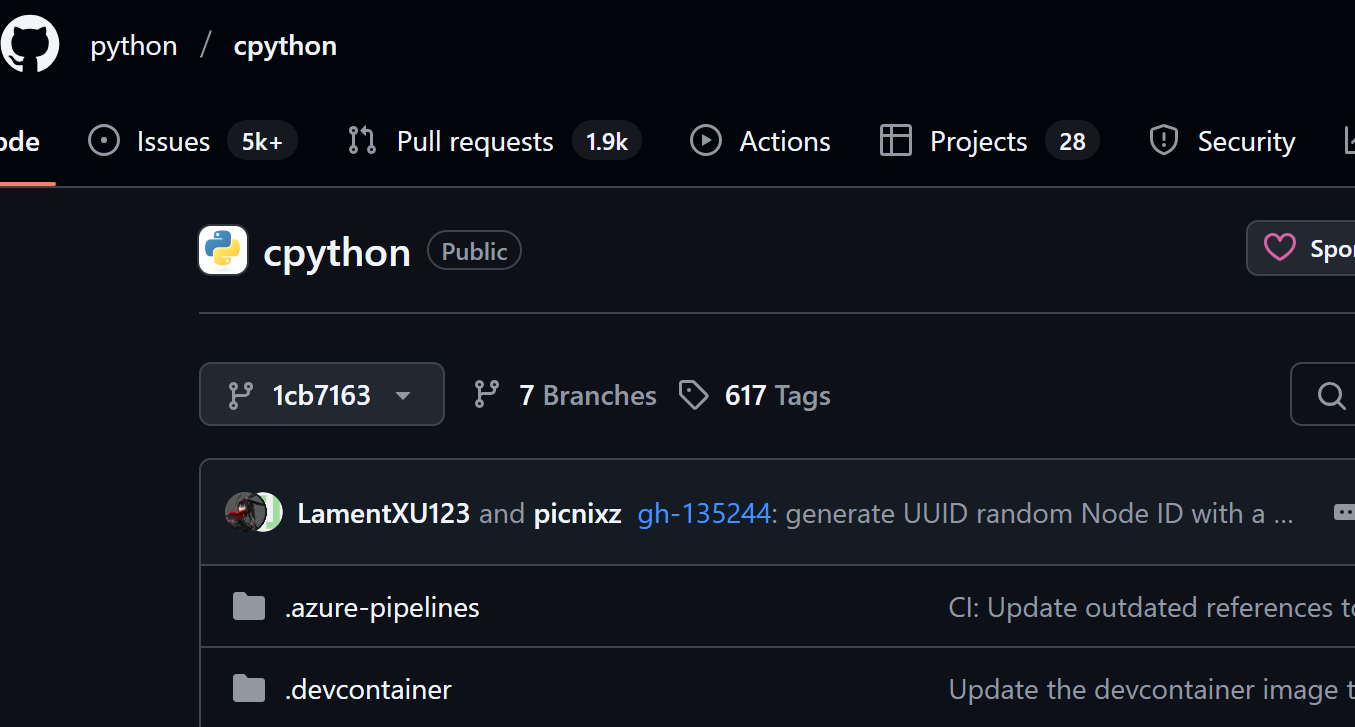This screenshot has height=727, width=1355.
Task: Click the .azure-pipelines folder icon
Action: coord(249,607)
